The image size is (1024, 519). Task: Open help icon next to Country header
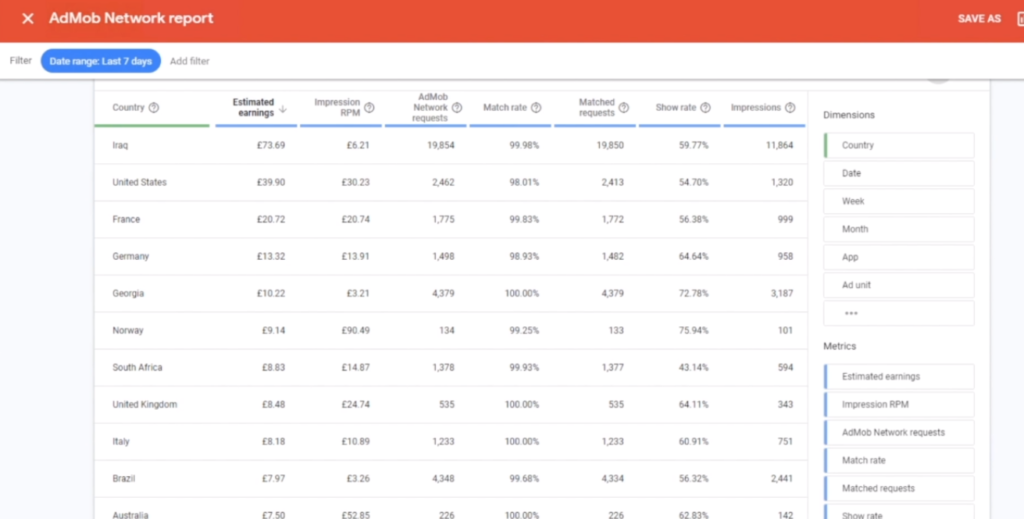point(153,108)
